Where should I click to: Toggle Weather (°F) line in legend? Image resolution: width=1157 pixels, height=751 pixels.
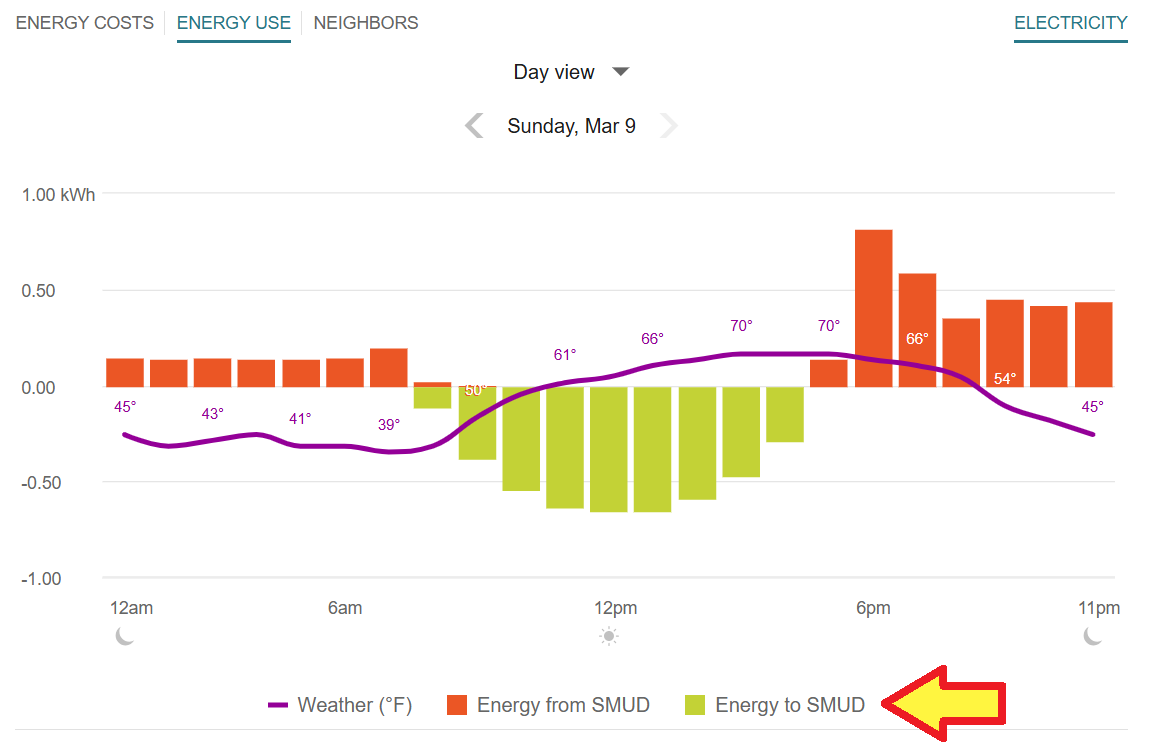pos(340,705)
